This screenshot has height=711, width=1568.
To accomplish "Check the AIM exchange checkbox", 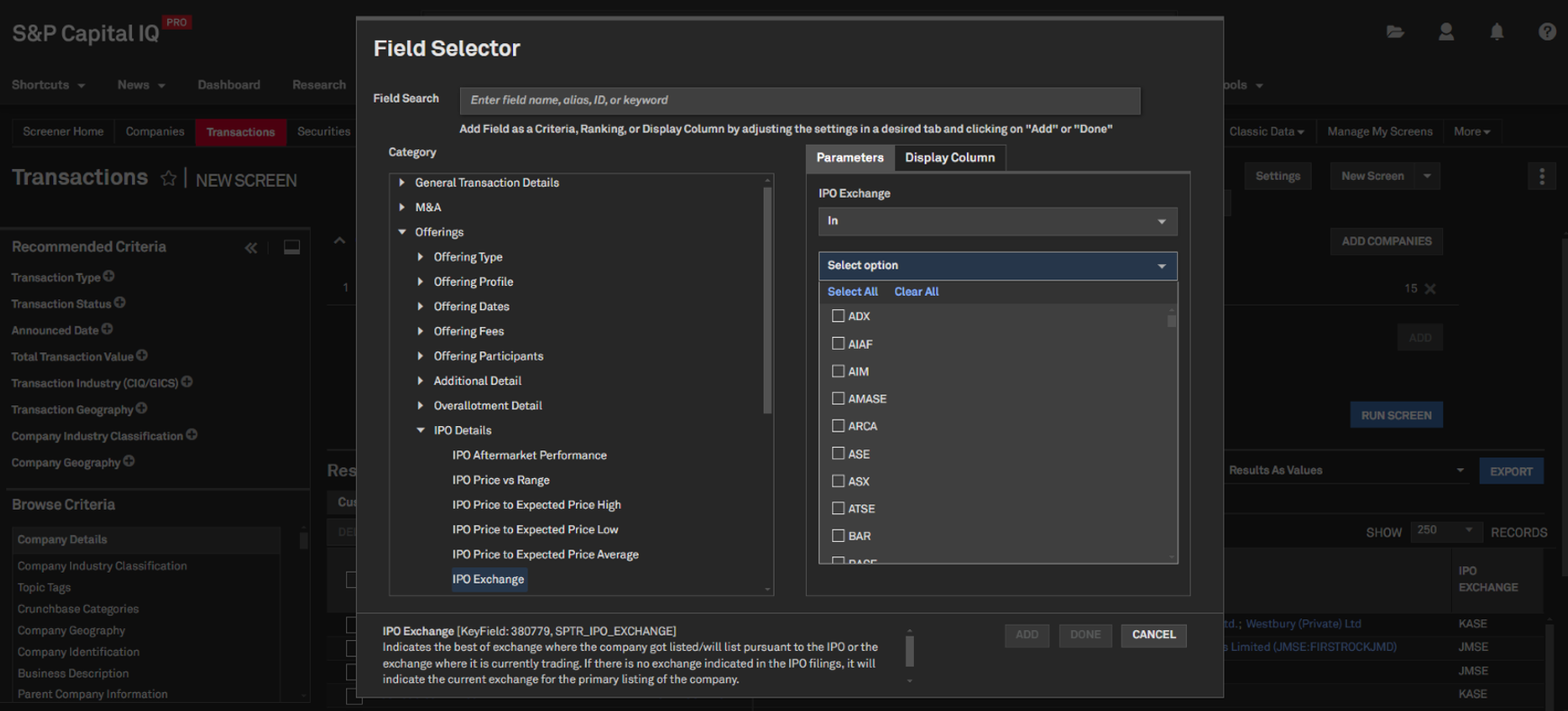I will click(838, 371).
